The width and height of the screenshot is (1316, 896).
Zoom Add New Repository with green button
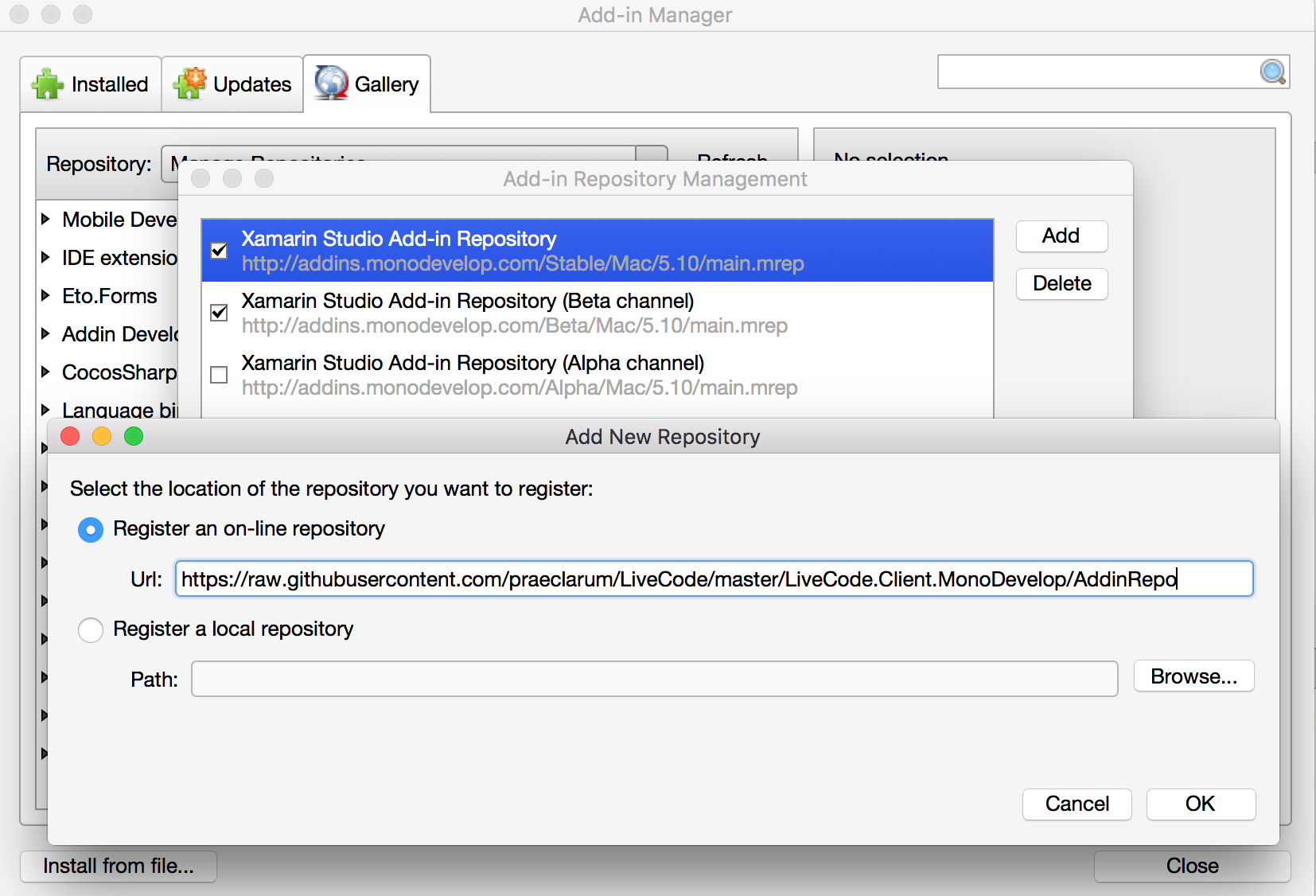(134, 436)
